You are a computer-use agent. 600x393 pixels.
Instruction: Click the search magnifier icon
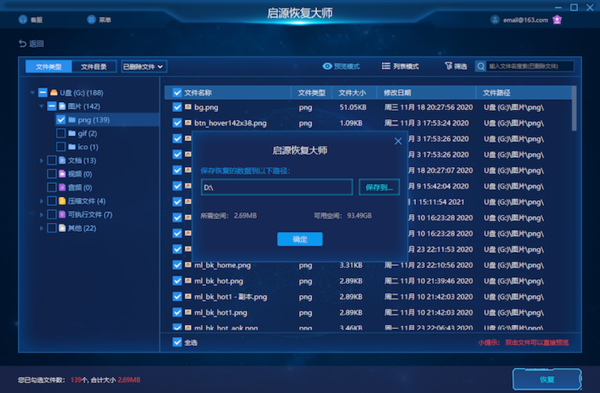[x=481, y=66]
